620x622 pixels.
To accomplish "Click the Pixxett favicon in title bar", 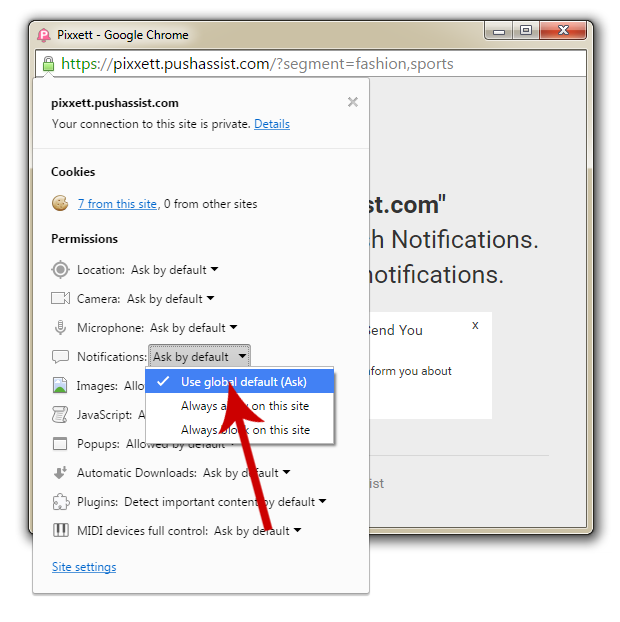I will (44, 35).
